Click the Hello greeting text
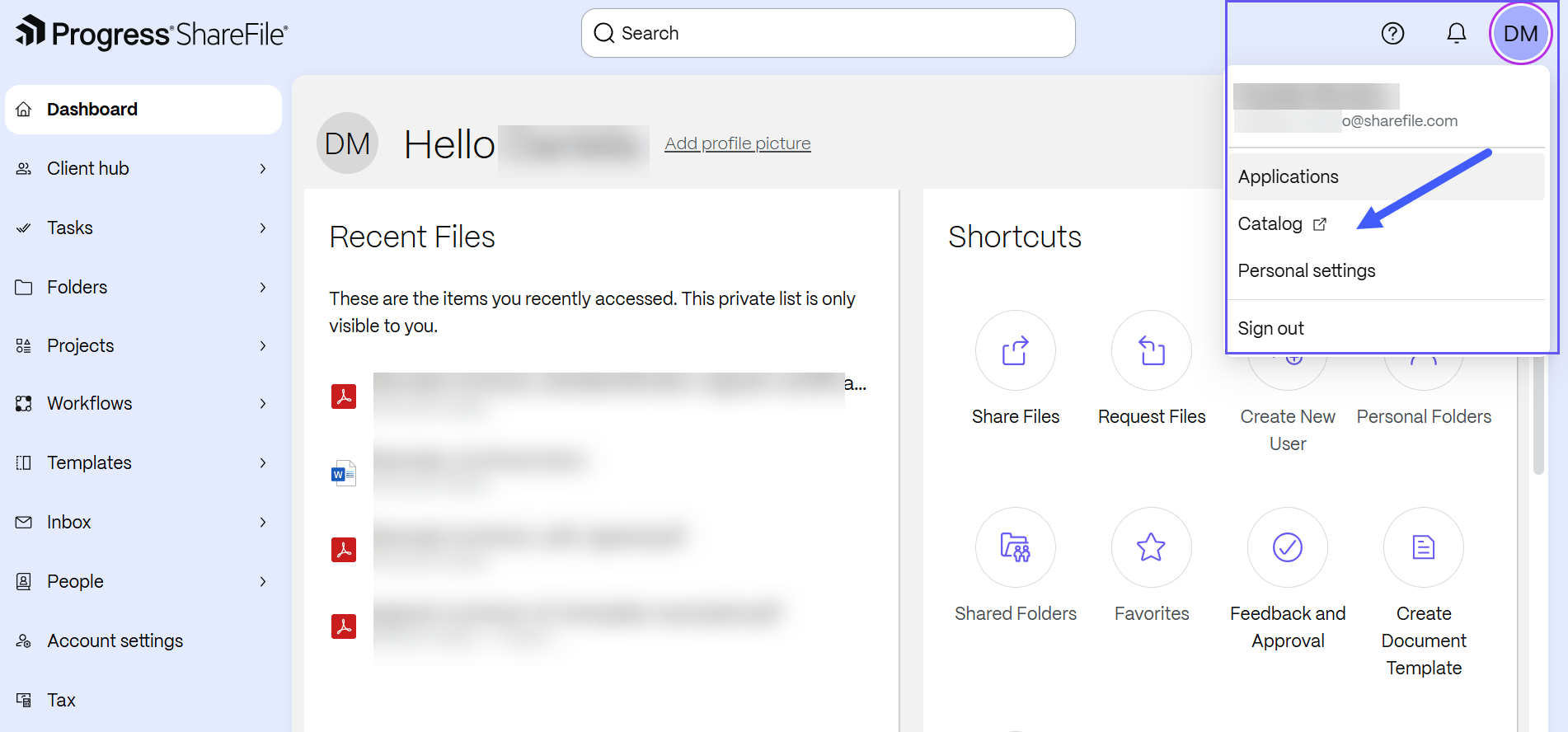 tap(449, 144)
